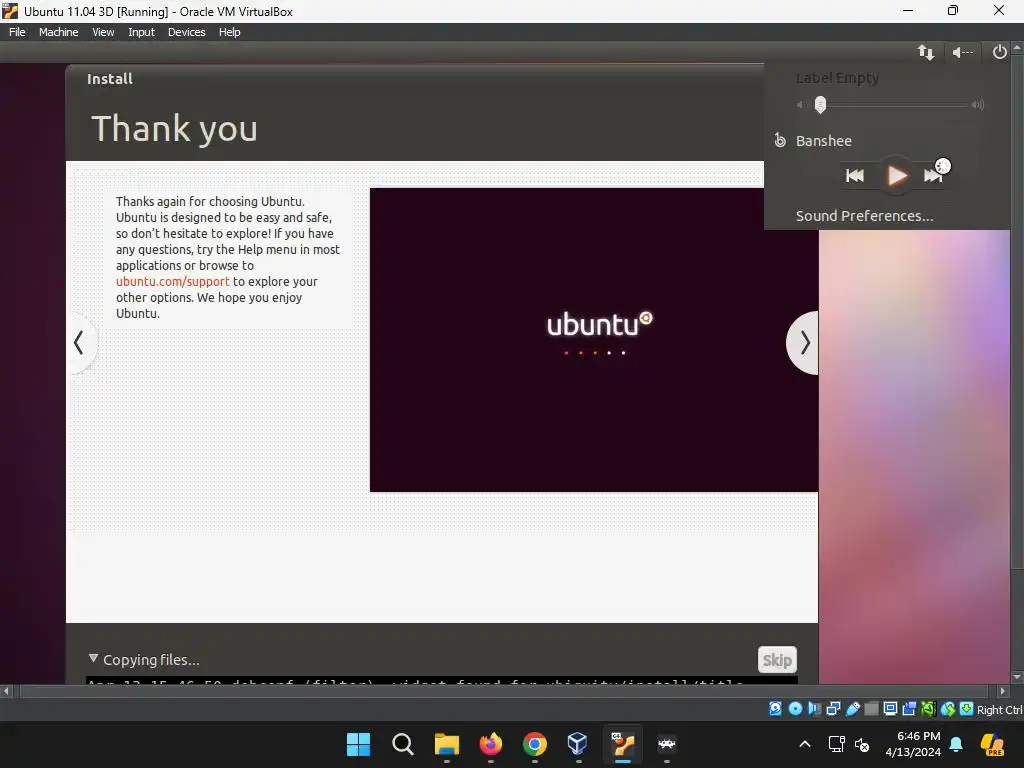Screen dimensions: 1024x768
Task: Click the network adapters status icon
Action: (833, 709)
